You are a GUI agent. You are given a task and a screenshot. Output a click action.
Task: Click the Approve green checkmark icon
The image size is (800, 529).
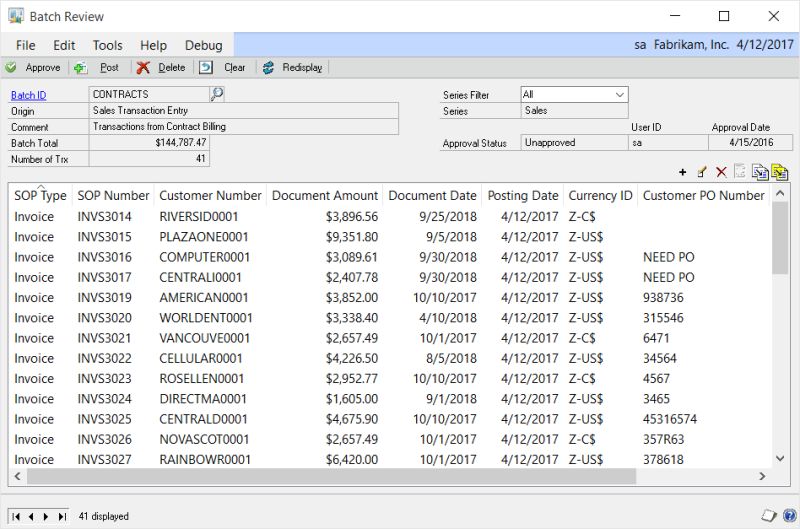10,67
